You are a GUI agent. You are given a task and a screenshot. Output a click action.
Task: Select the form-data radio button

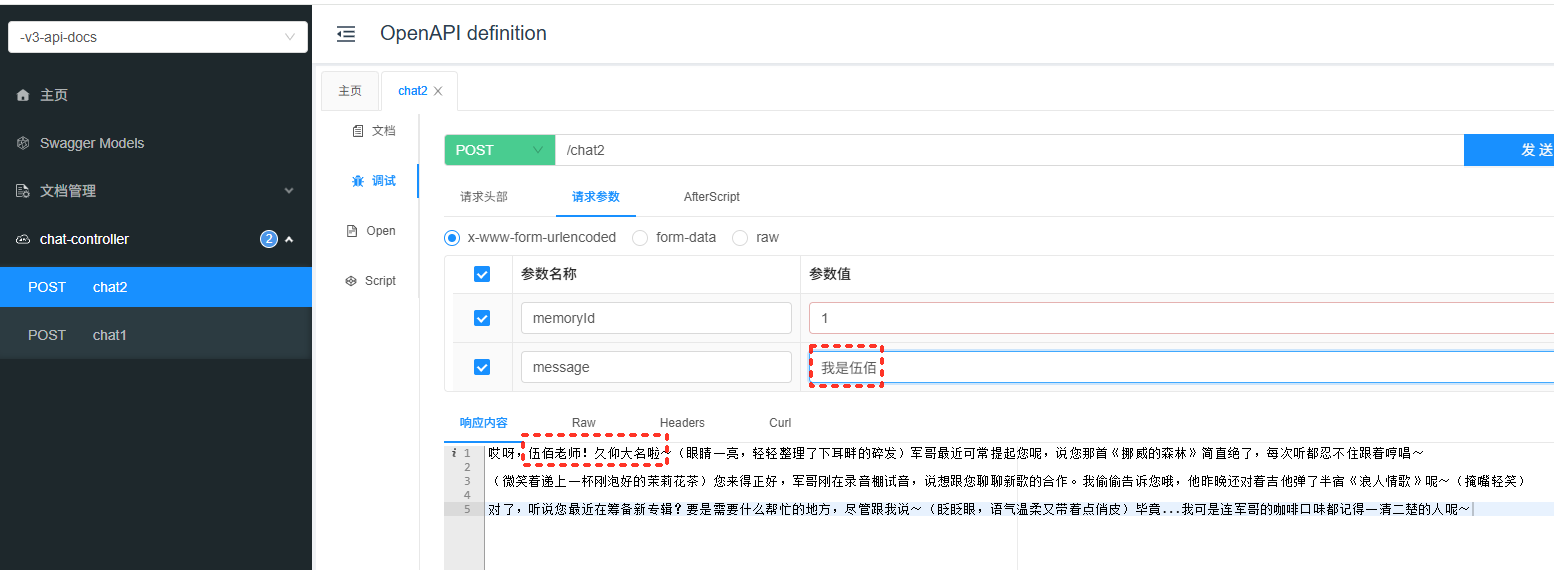coord(640,238)
